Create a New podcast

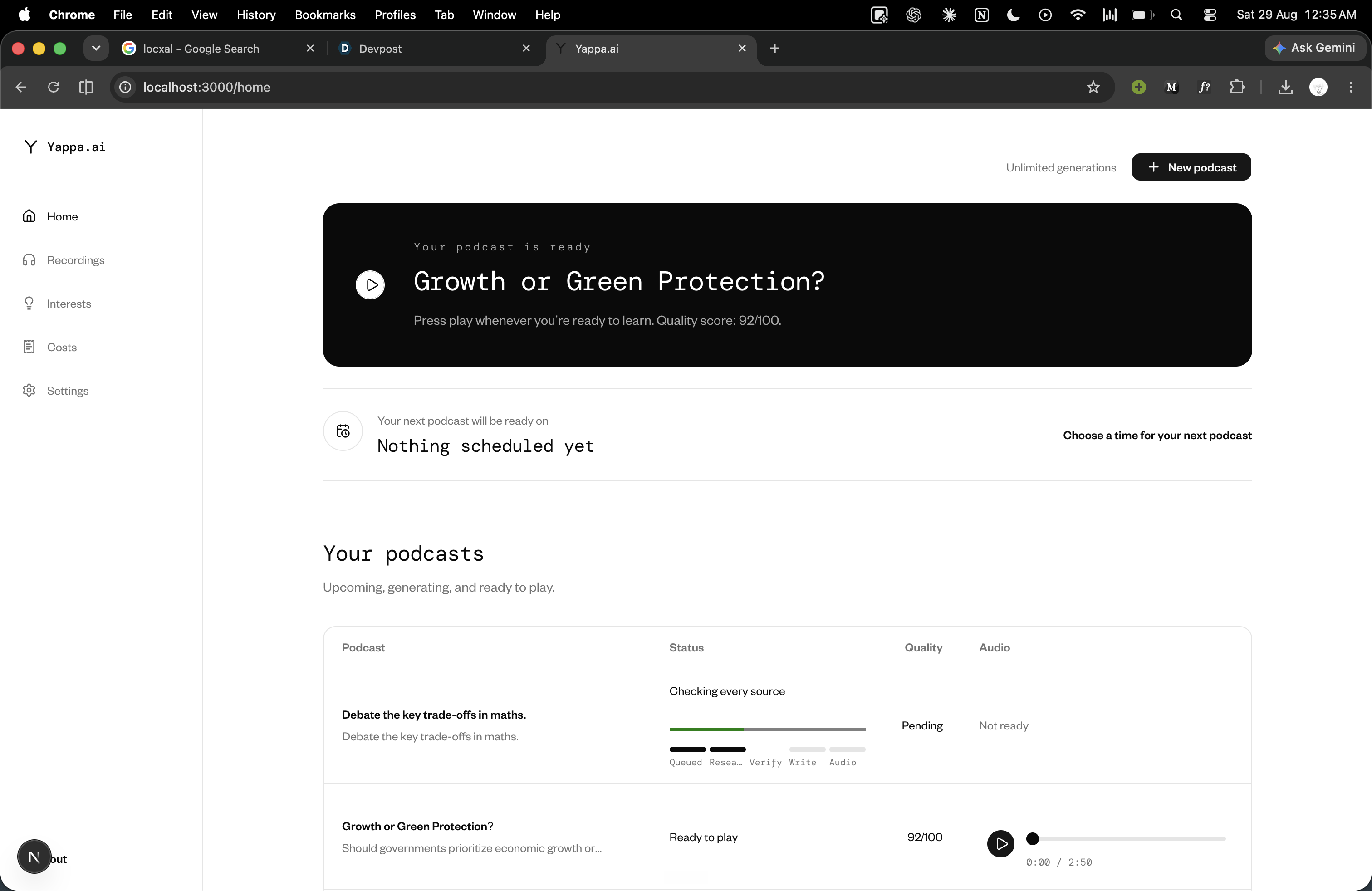[x=1191, y=167]
